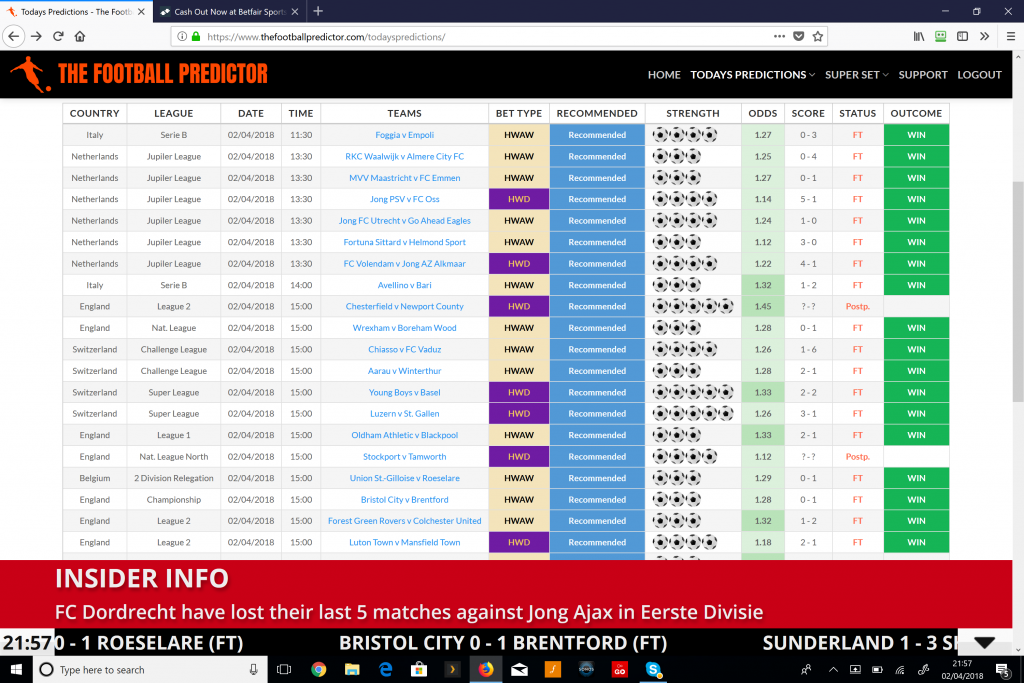Image resolution: width=1024 pixels, height=683 pixels.
Task: Go to browser home page icon
Action: 82,35
